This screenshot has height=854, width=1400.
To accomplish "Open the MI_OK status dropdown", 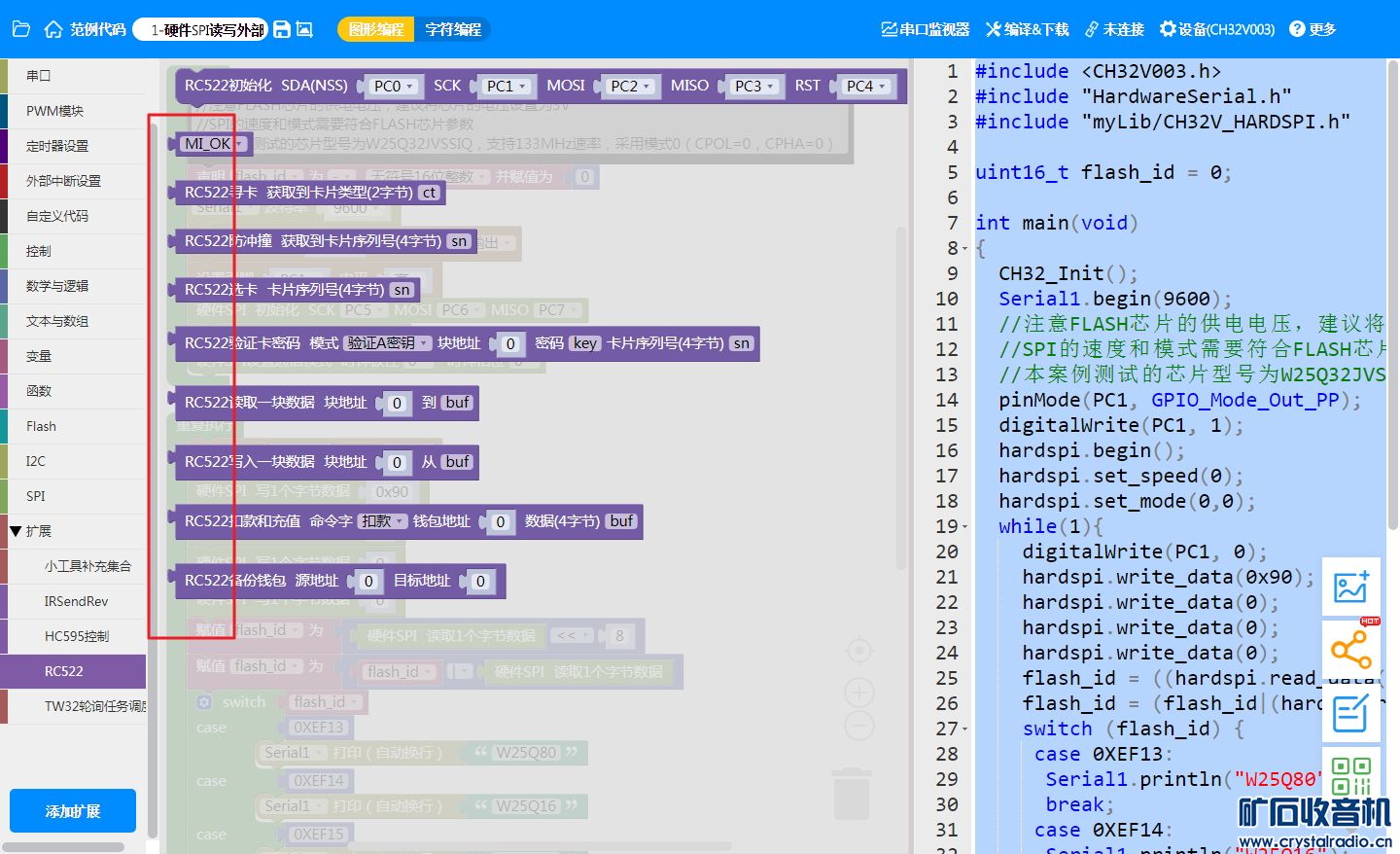I will click(x=214, y=144).
